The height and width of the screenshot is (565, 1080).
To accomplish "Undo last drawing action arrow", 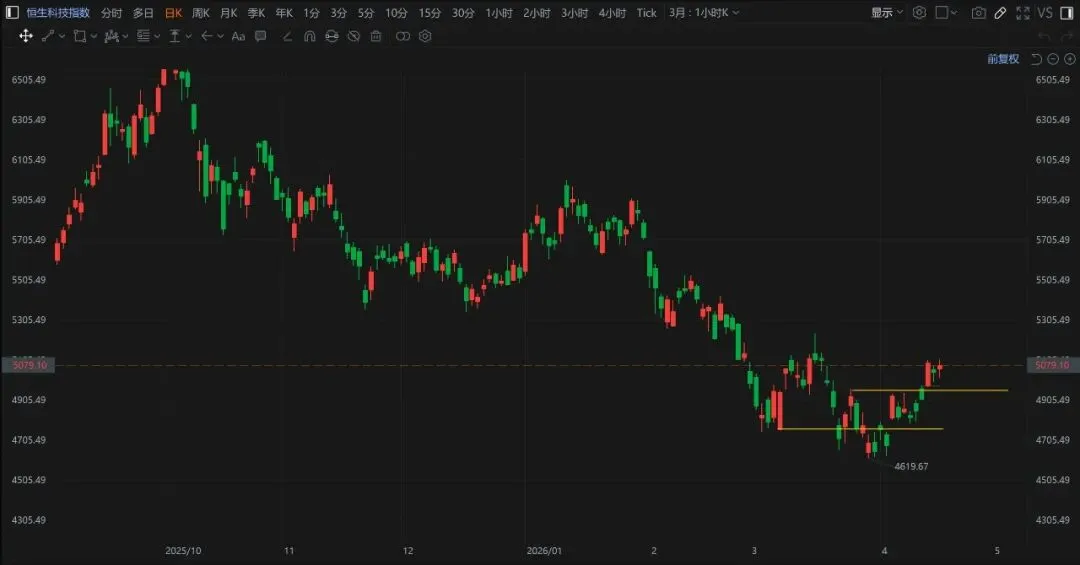I will [x=1044, y=36].
